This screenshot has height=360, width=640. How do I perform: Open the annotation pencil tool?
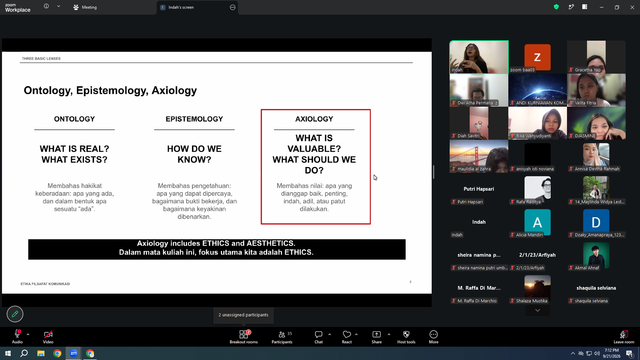15,314
